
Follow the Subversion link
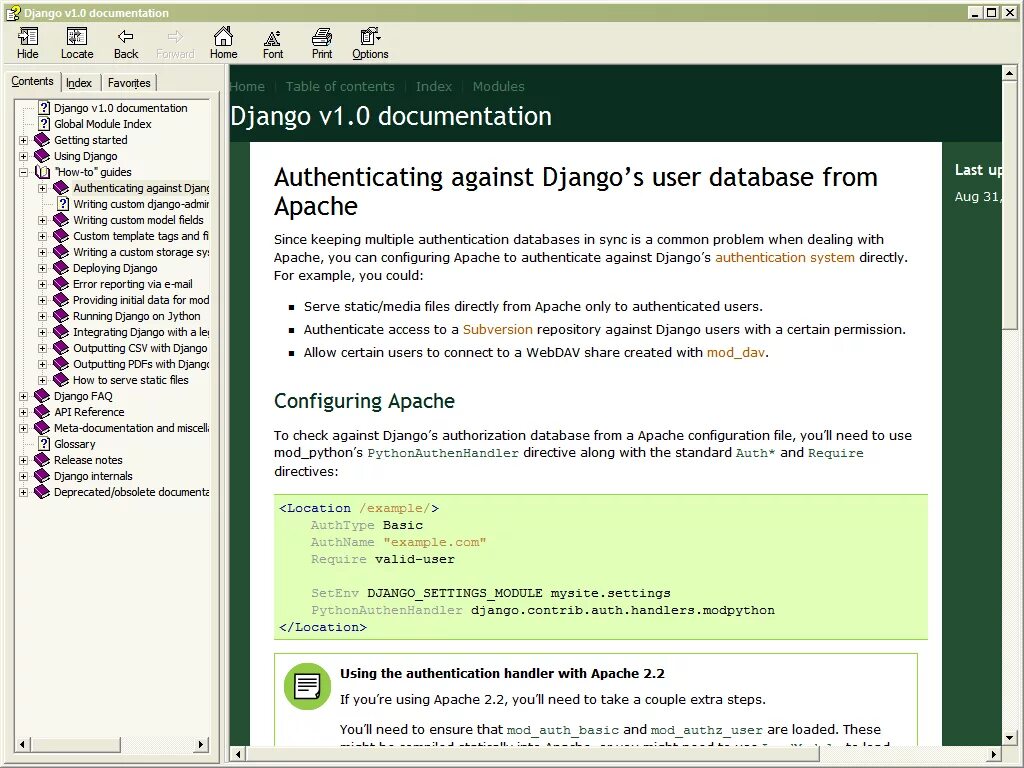click(x=498, y=329)
